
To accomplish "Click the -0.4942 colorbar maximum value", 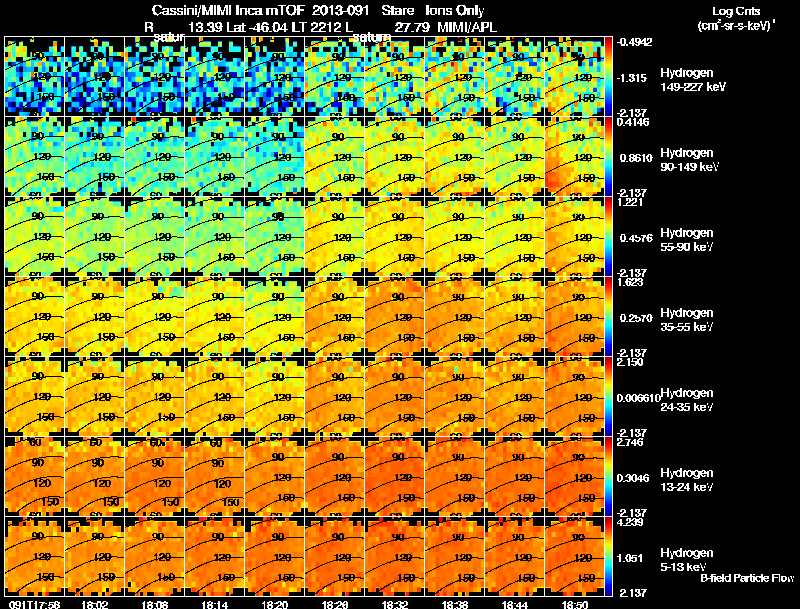I will tap(634, 42).
